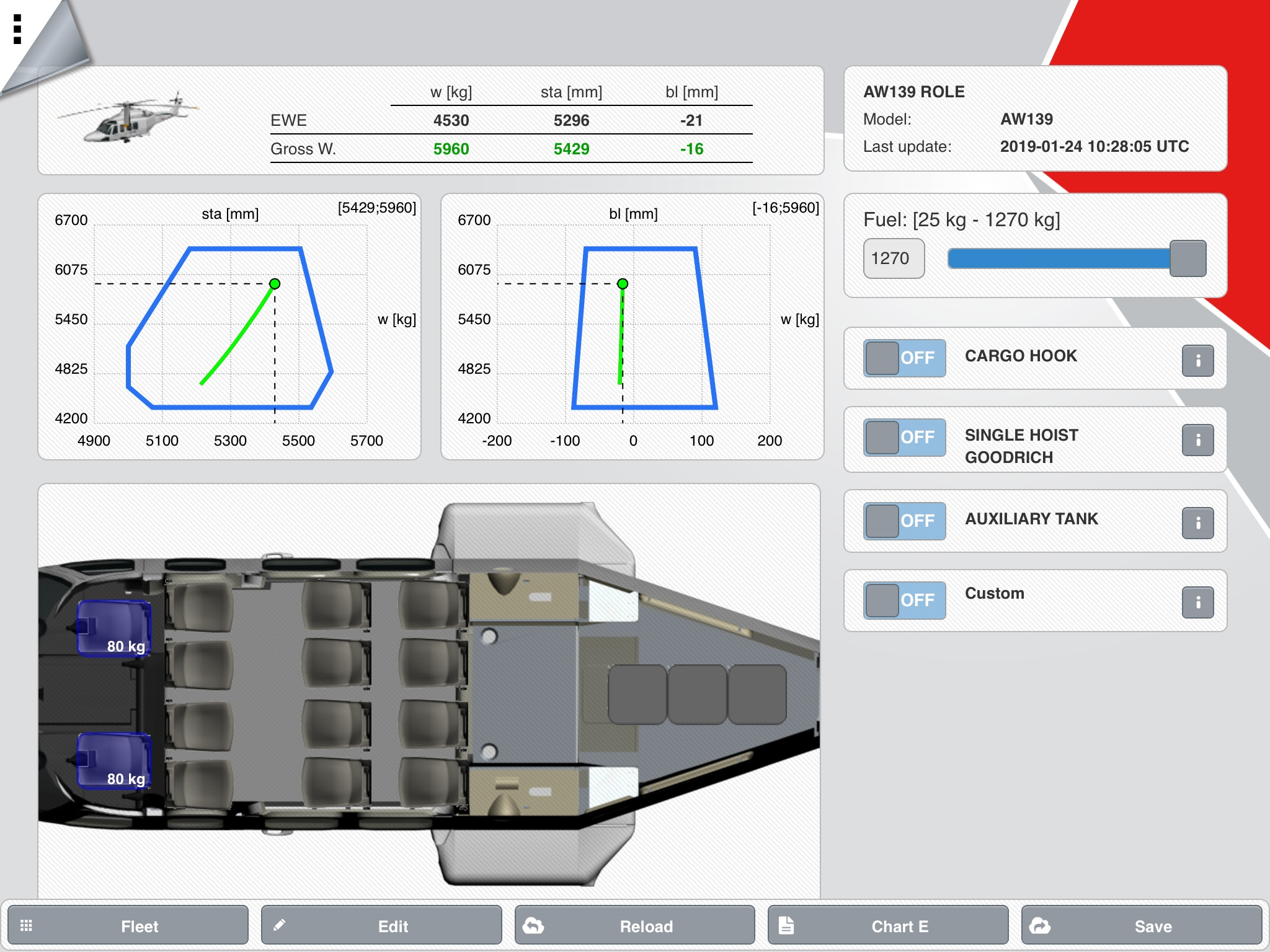Screen dimensions: 1270x952
Task: Click the Gross W. bl value -16
Action: (x=691, y=149)
